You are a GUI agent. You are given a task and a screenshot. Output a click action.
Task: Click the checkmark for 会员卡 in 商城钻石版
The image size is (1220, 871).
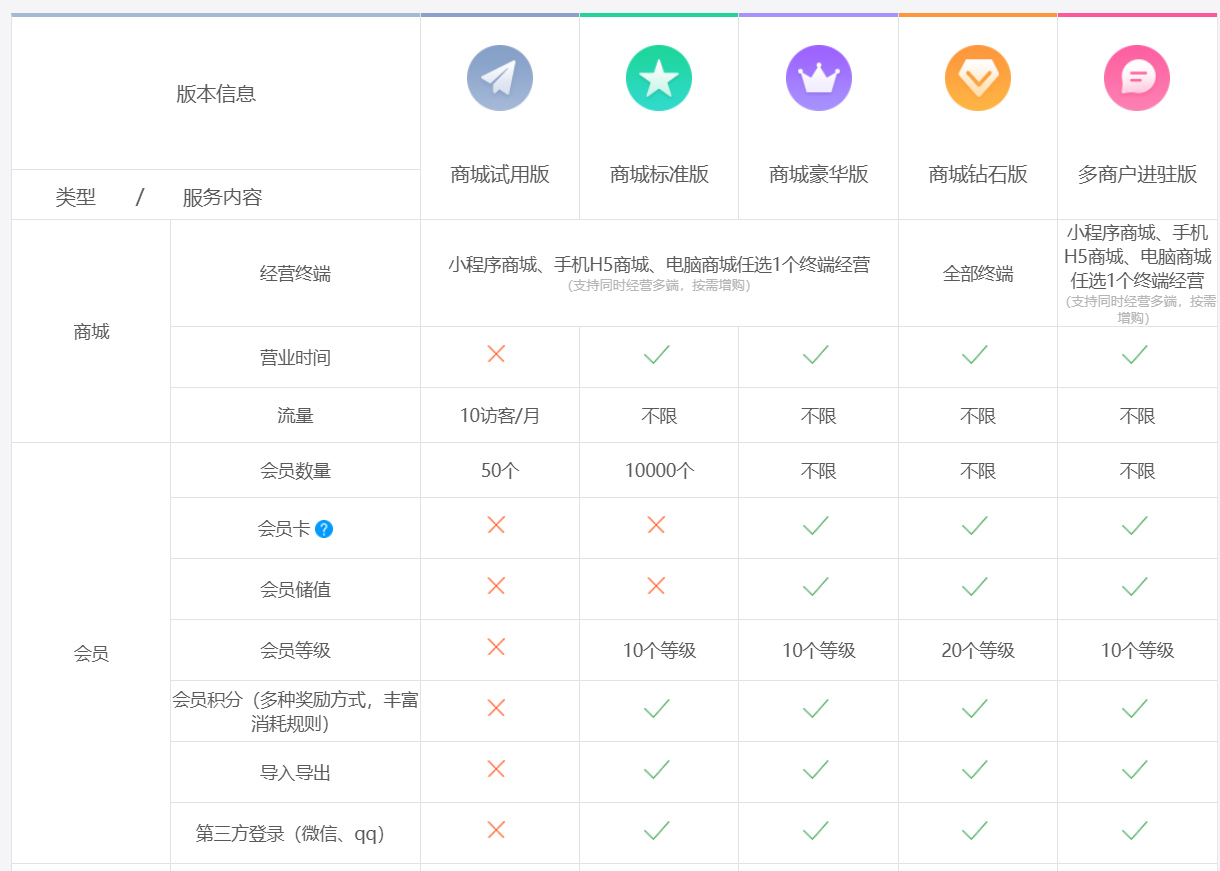(x=975, y=525)
